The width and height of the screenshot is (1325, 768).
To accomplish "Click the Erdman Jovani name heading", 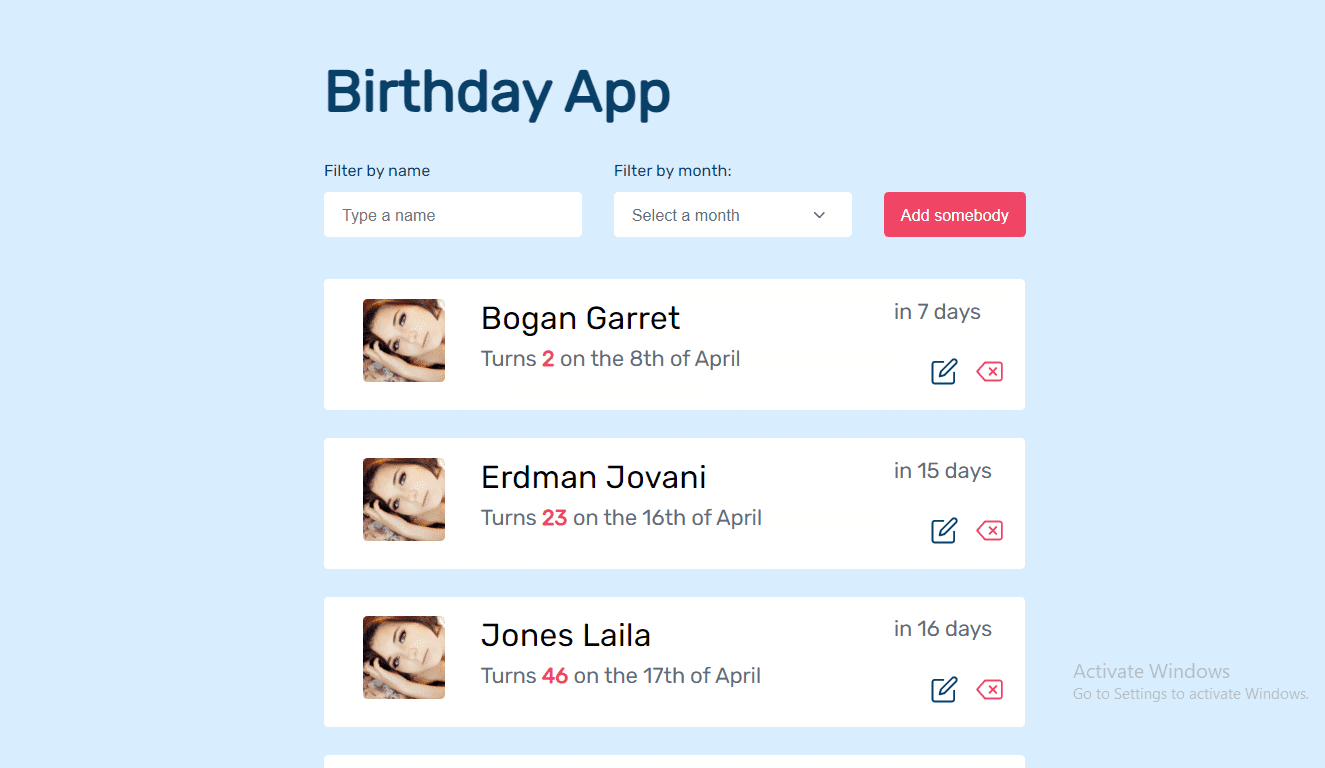I will [593, 477].
